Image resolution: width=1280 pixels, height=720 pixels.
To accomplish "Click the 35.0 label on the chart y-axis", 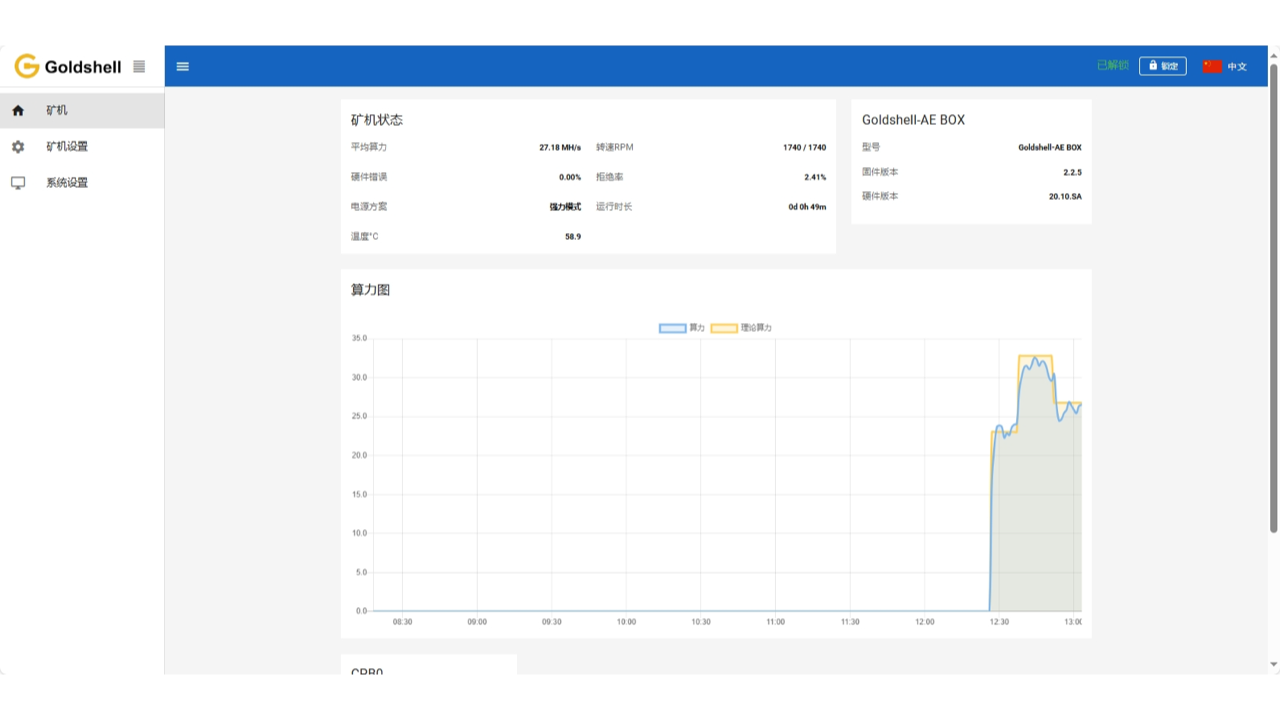I will [x=359, y=339].
